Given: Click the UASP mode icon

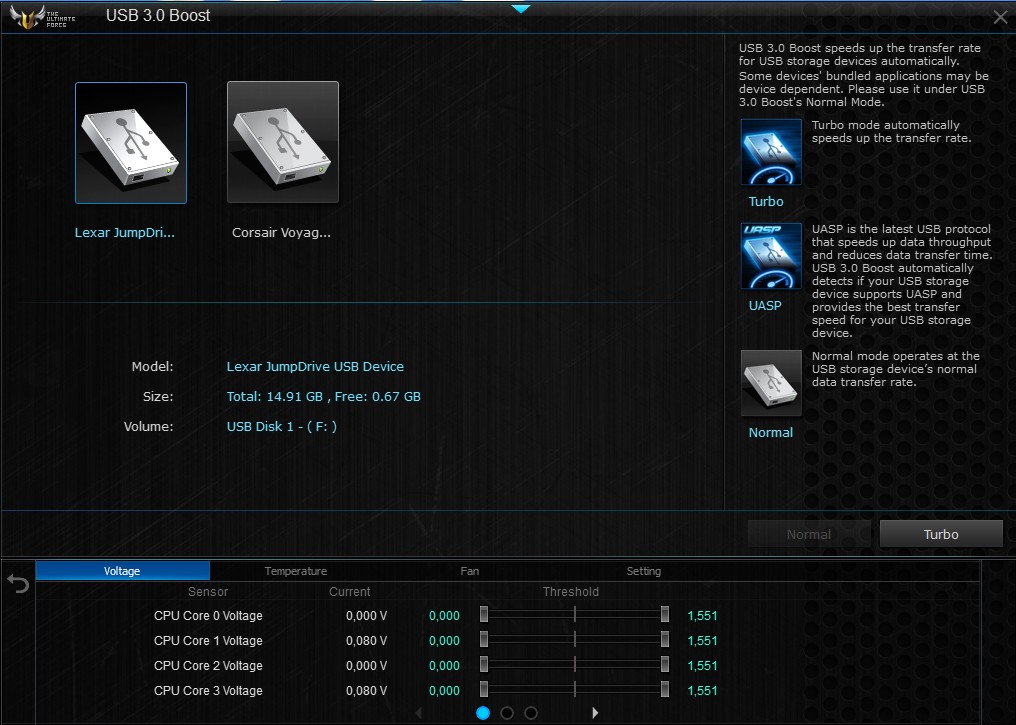Looking at the screenshot, I should 771,256.
